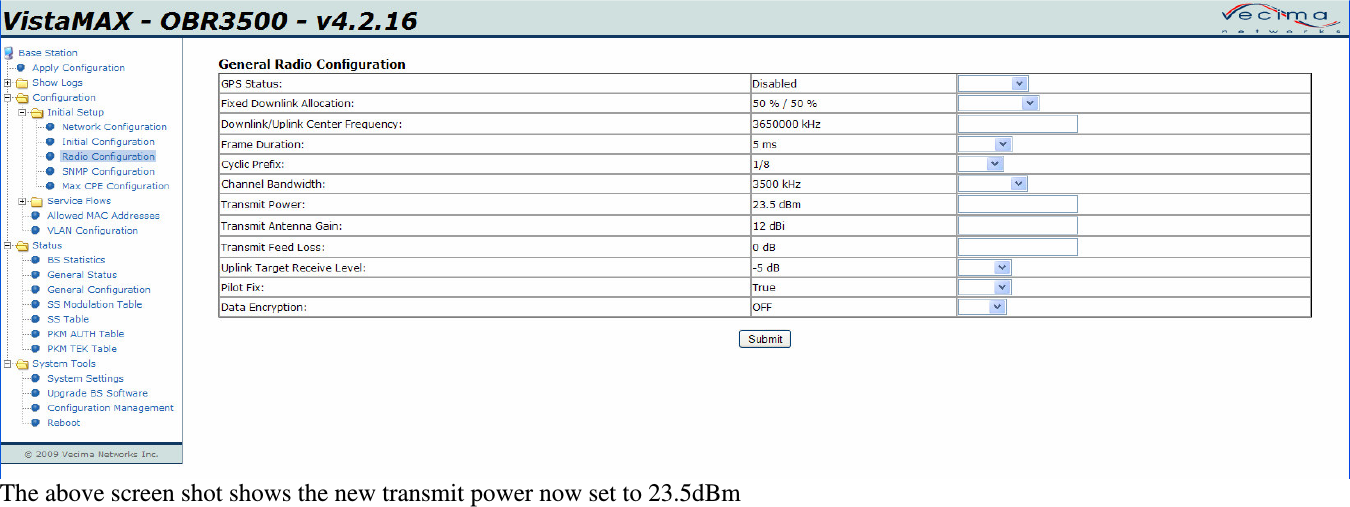The height and width of the screenshot is (507, 1350).
Task: Collapse the Initial Setup tree node
Action: point(23,113)
